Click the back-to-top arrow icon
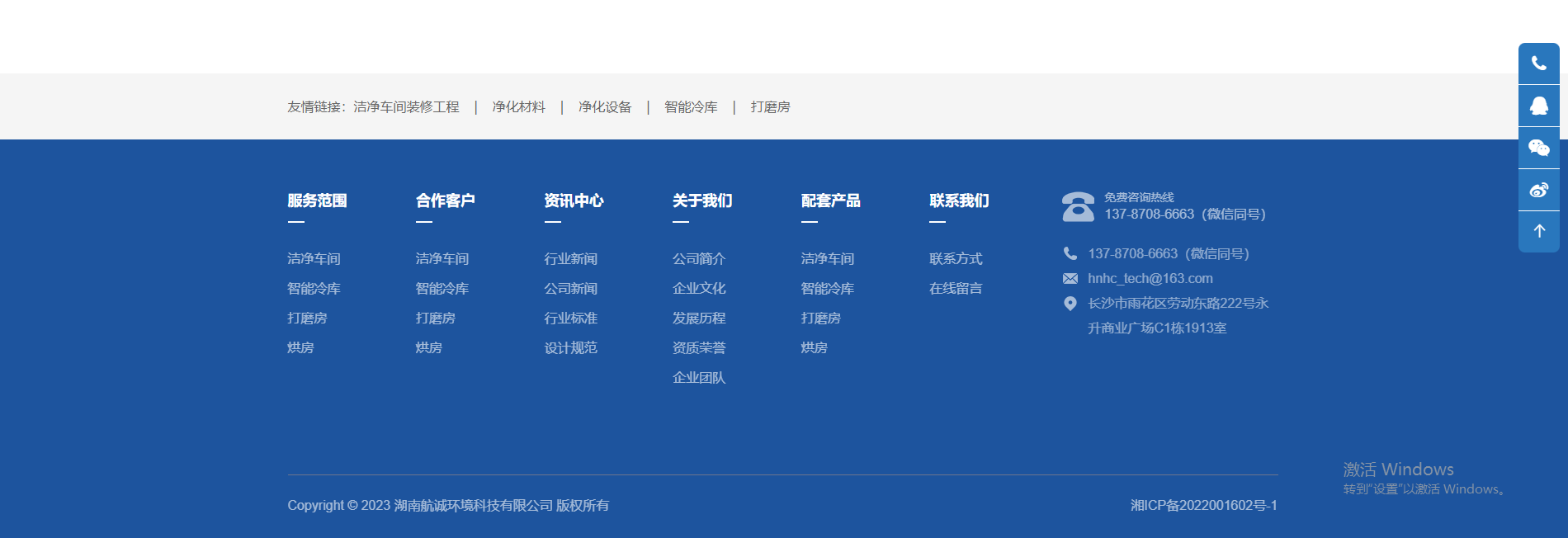This screenshot has height=538, width=1568. (1539, 232)
